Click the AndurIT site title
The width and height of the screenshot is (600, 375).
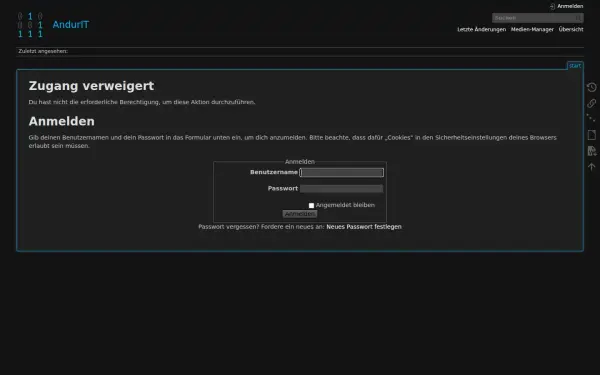click(71, 25)
